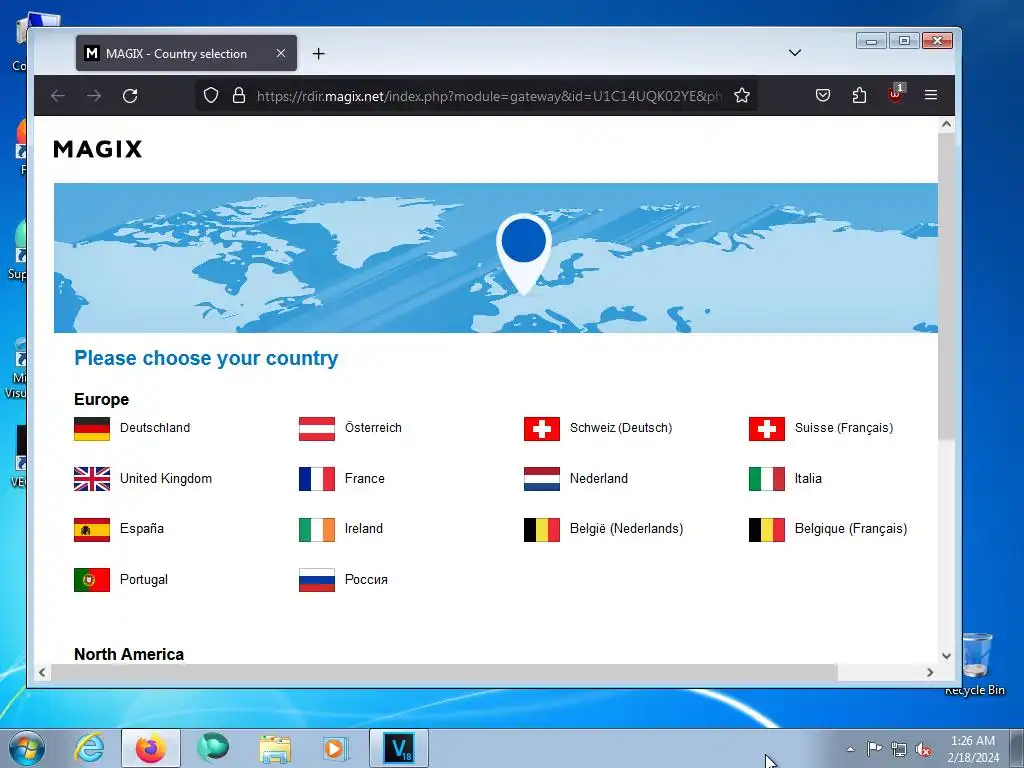Click the vertical scrollbar down arrow
This screenshot has width=1024, height=768.
pyautogui.click(x=946, y=656)
